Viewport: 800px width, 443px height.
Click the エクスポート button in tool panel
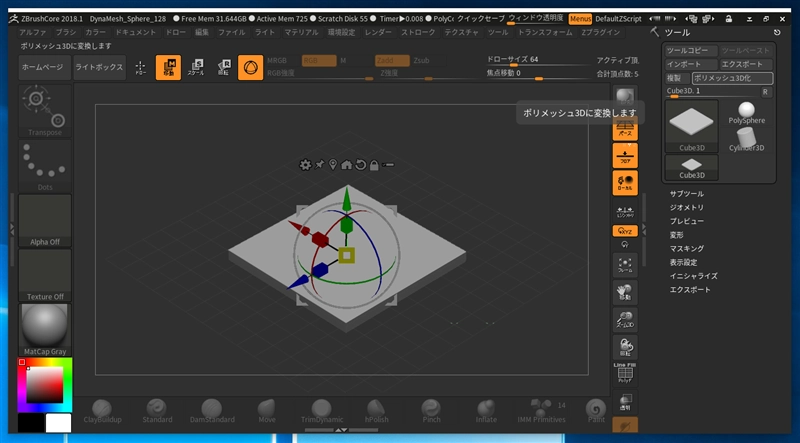(746, 64)
